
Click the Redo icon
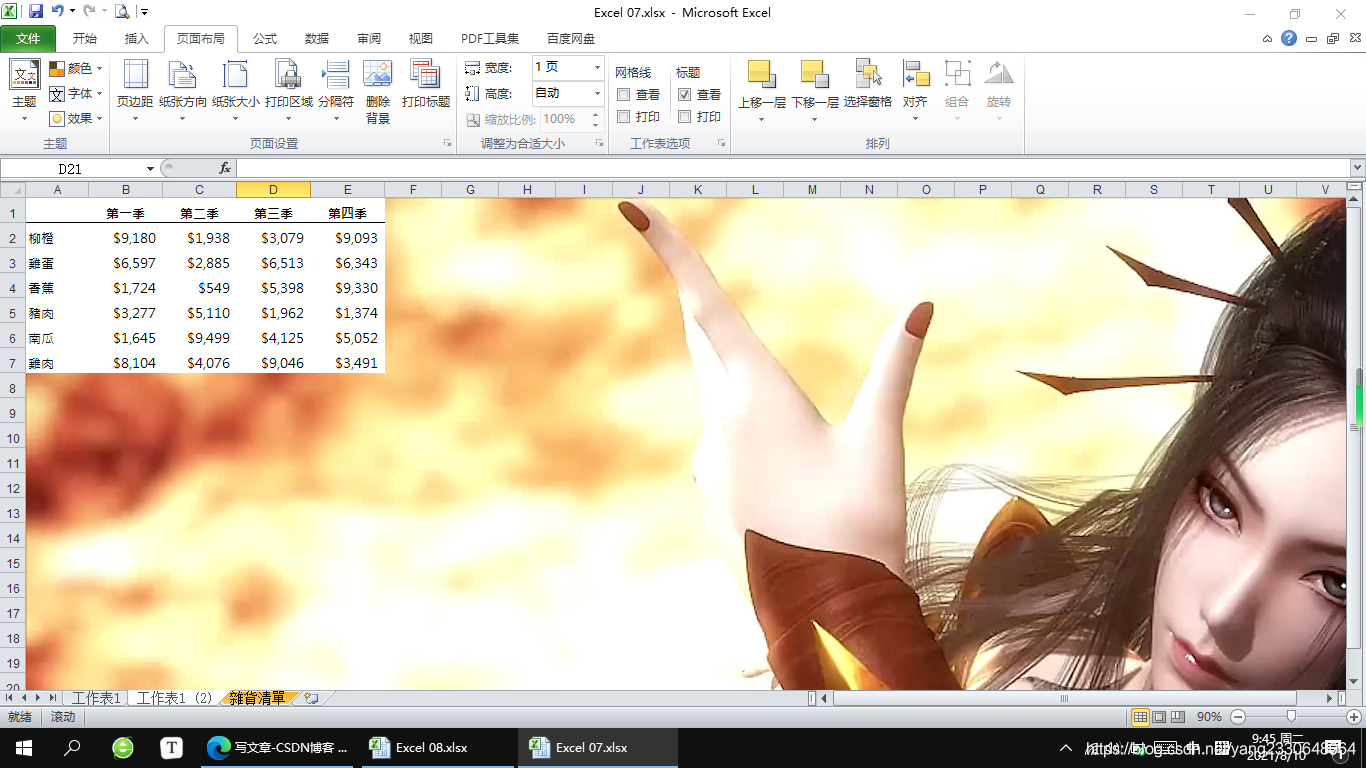coord(89,12)
